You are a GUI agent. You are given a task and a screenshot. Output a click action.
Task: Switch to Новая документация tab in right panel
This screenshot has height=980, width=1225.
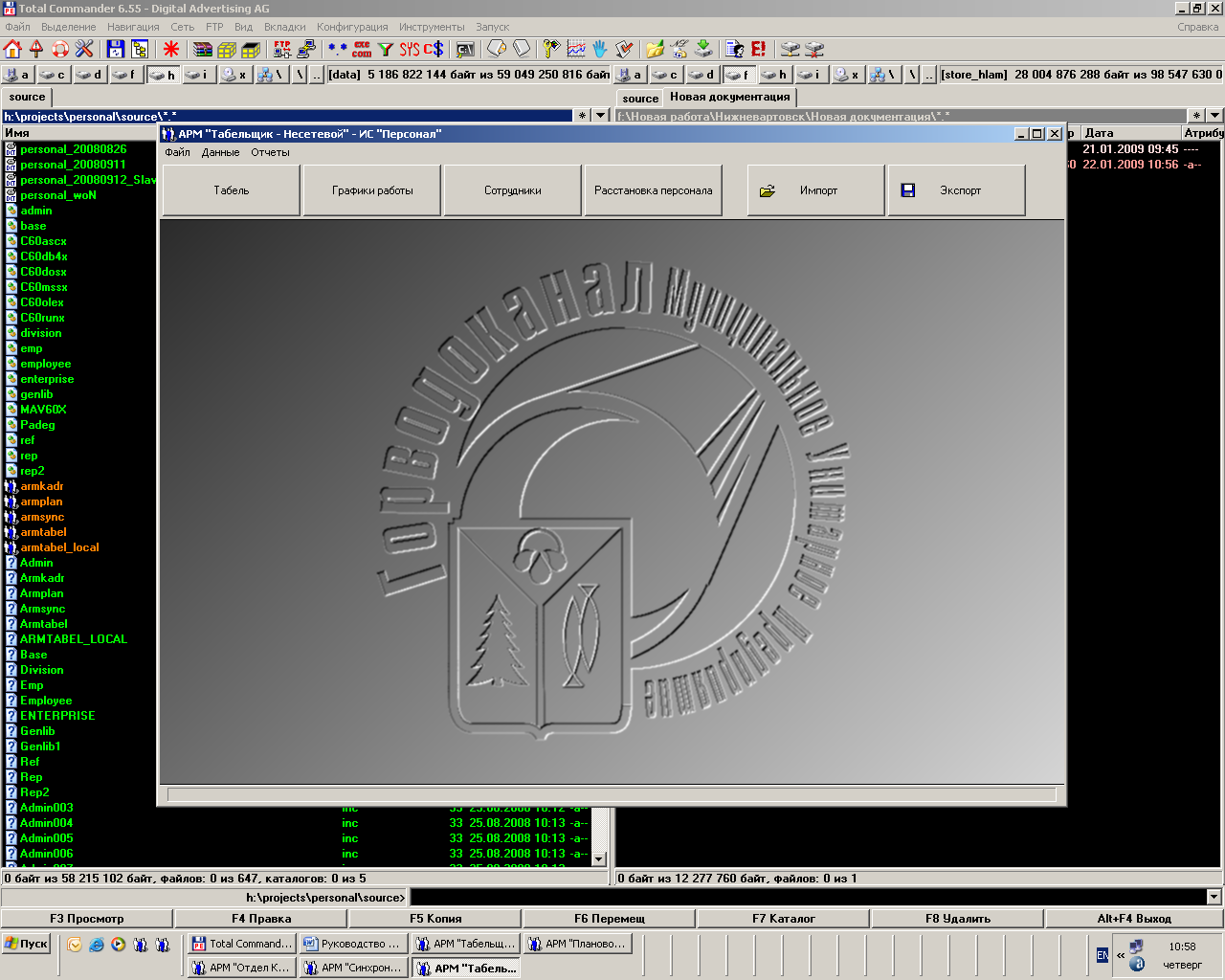click(730, 97)
